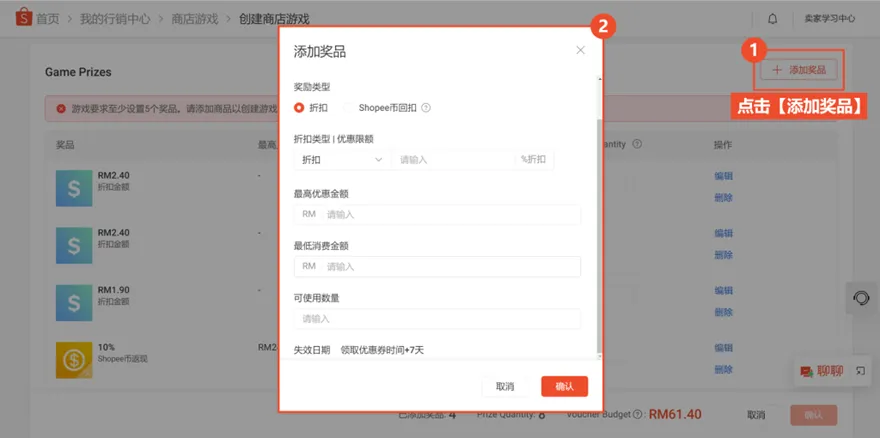Click the 聊聊 chat icon
The height and width of the screenshot is (438, 880).
coord(806,371)
